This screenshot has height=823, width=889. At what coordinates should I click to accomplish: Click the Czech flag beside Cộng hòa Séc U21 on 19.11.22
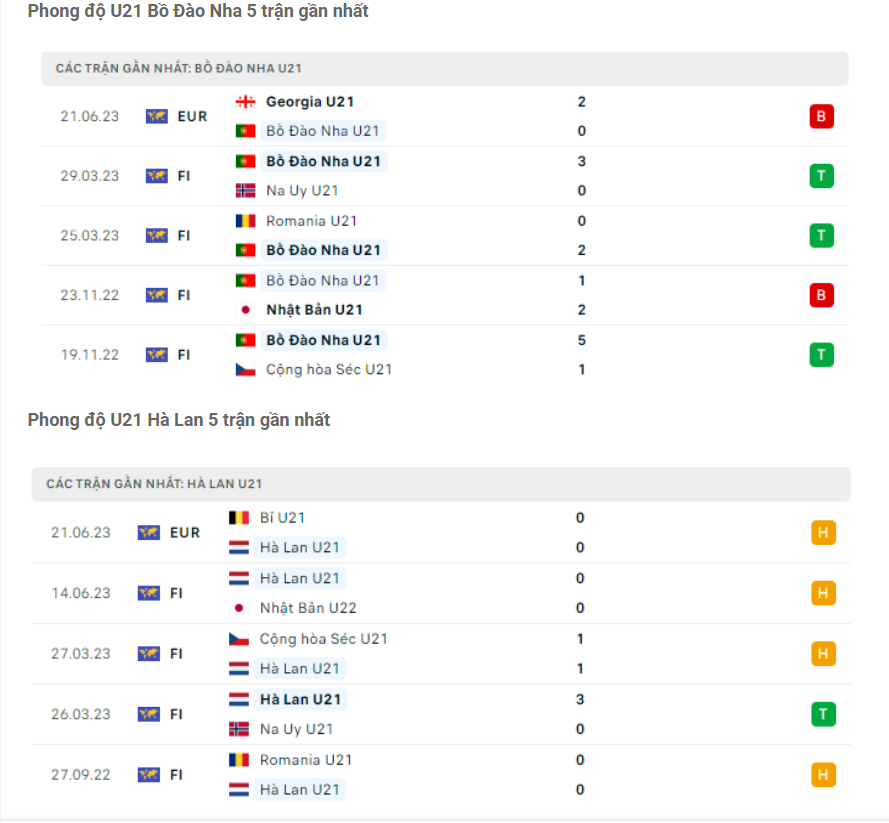point(245,370)
